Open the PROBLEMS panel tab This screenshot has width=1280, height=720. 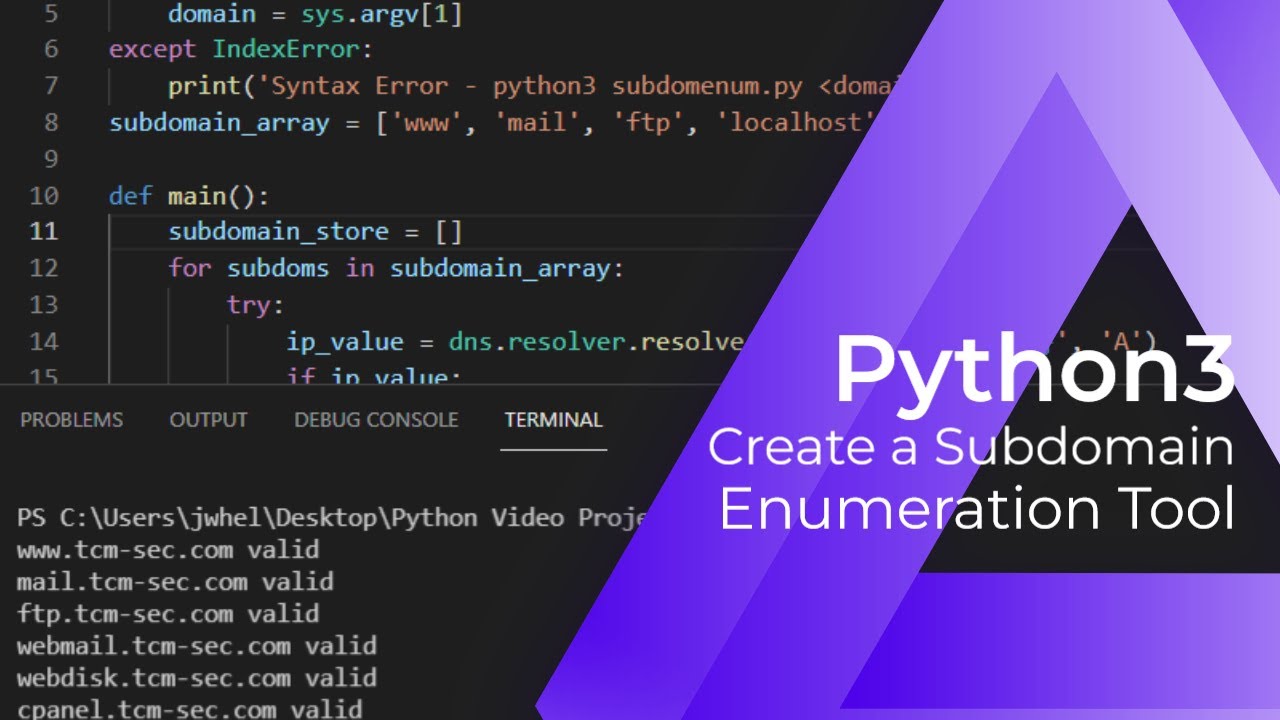(72, 420)
